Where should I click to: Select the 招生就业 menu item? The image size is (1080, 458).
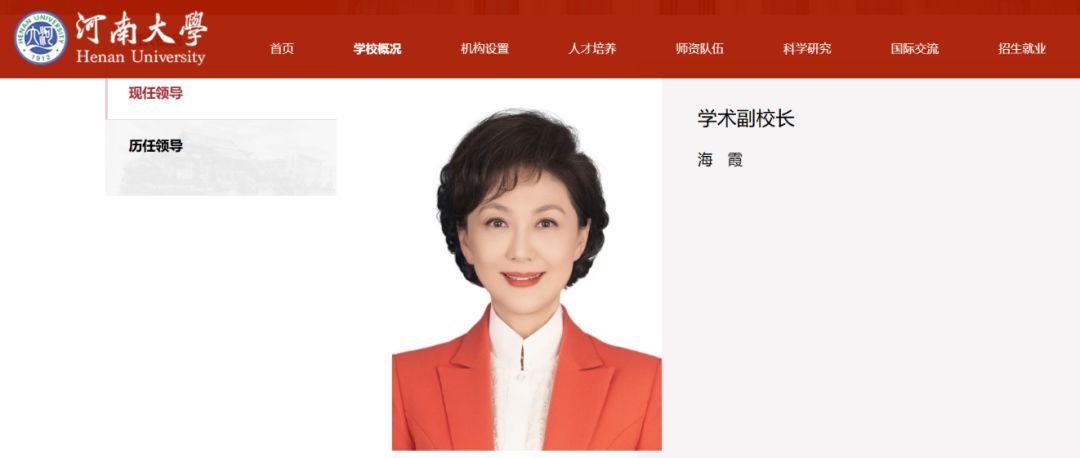click(x=1022, y=49)
